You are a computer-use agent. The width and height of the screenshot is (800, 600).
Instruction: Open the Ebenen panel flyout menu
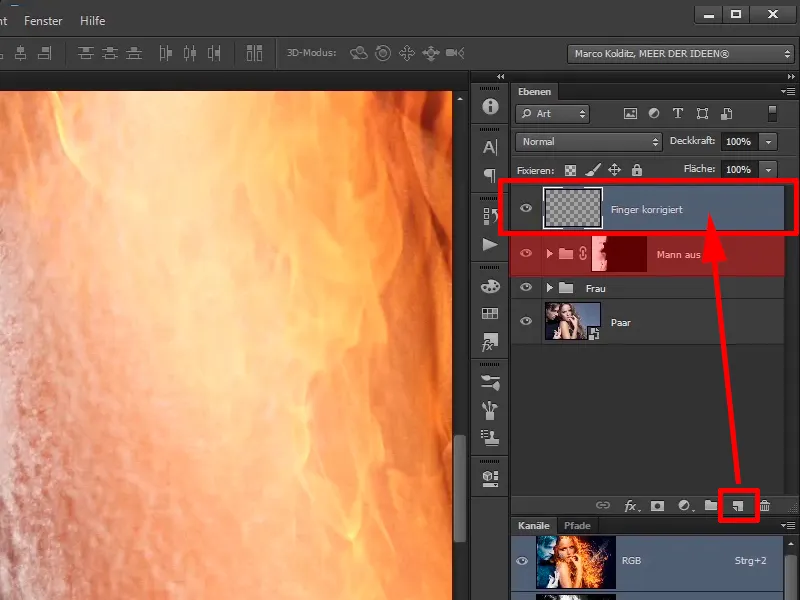pos(788,92)
